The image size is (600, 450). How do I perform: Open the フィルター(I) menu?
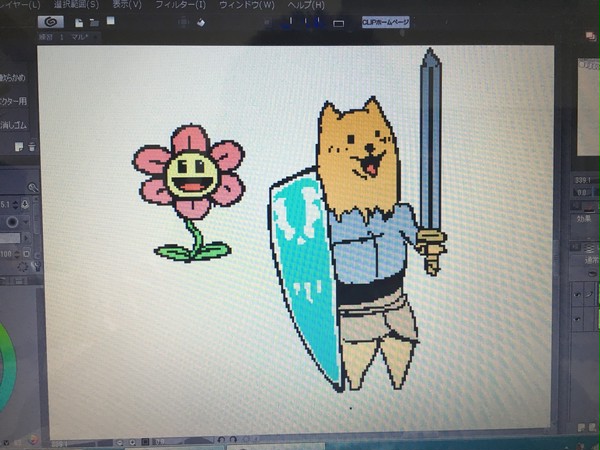point(181,5)
